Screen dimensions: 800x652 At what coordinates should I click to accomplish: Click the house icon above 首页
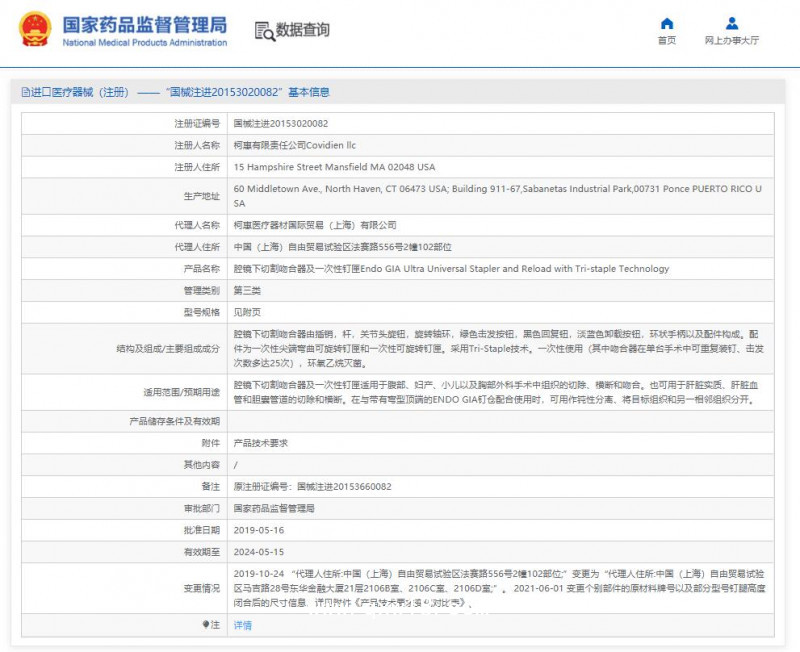[x=667, y=24]
